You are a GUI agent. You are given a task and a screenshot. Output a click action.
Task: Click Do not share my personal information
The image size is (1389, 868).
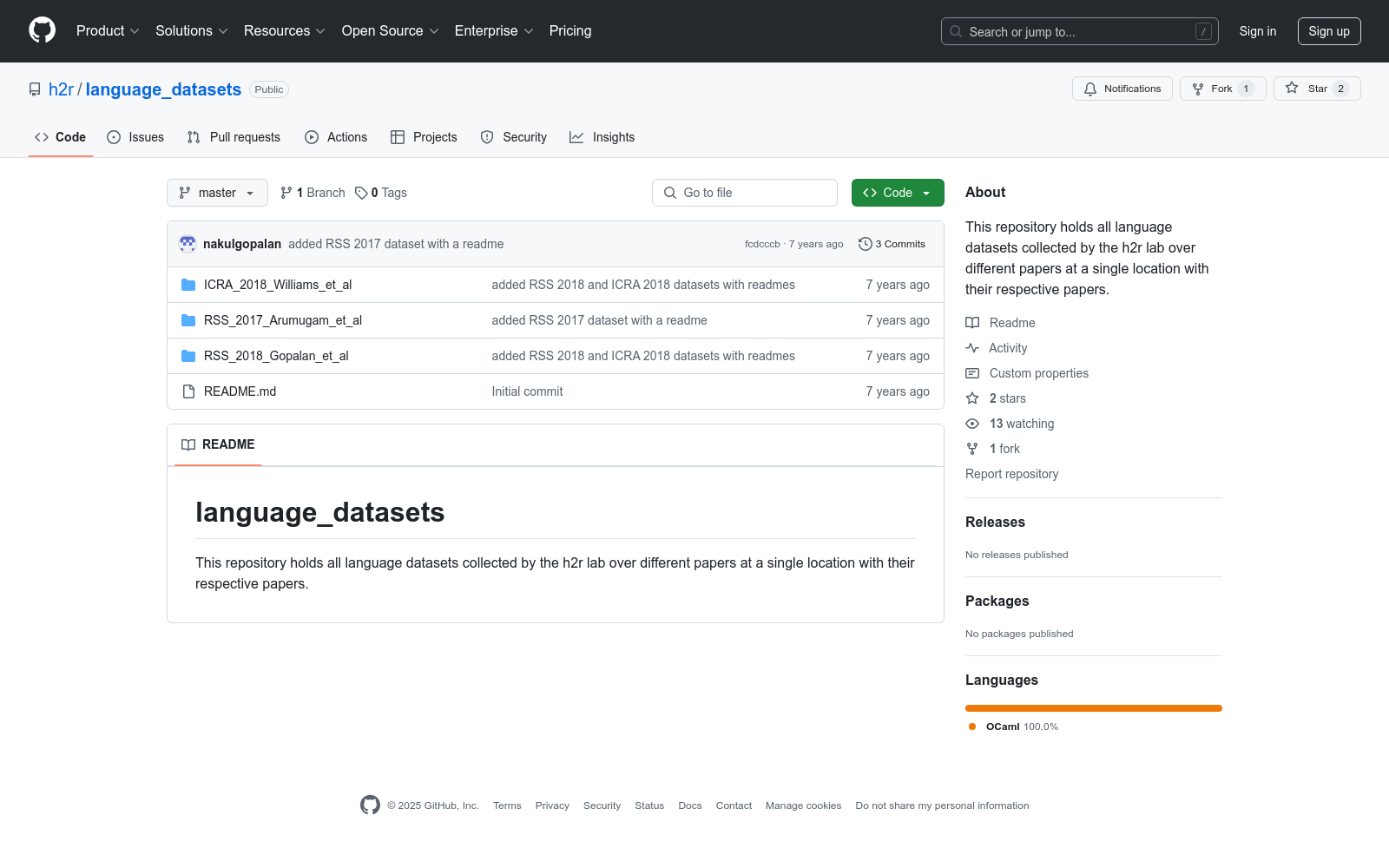(942, 806)
